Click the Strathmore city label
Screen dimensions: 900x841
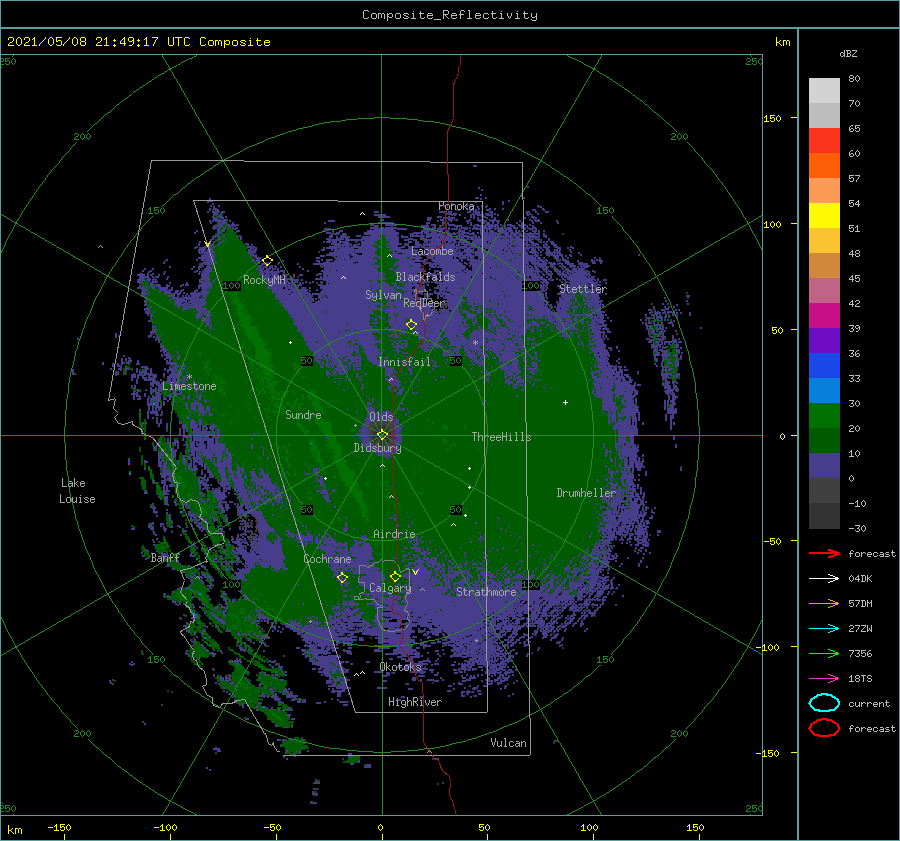tap(486, 592)
